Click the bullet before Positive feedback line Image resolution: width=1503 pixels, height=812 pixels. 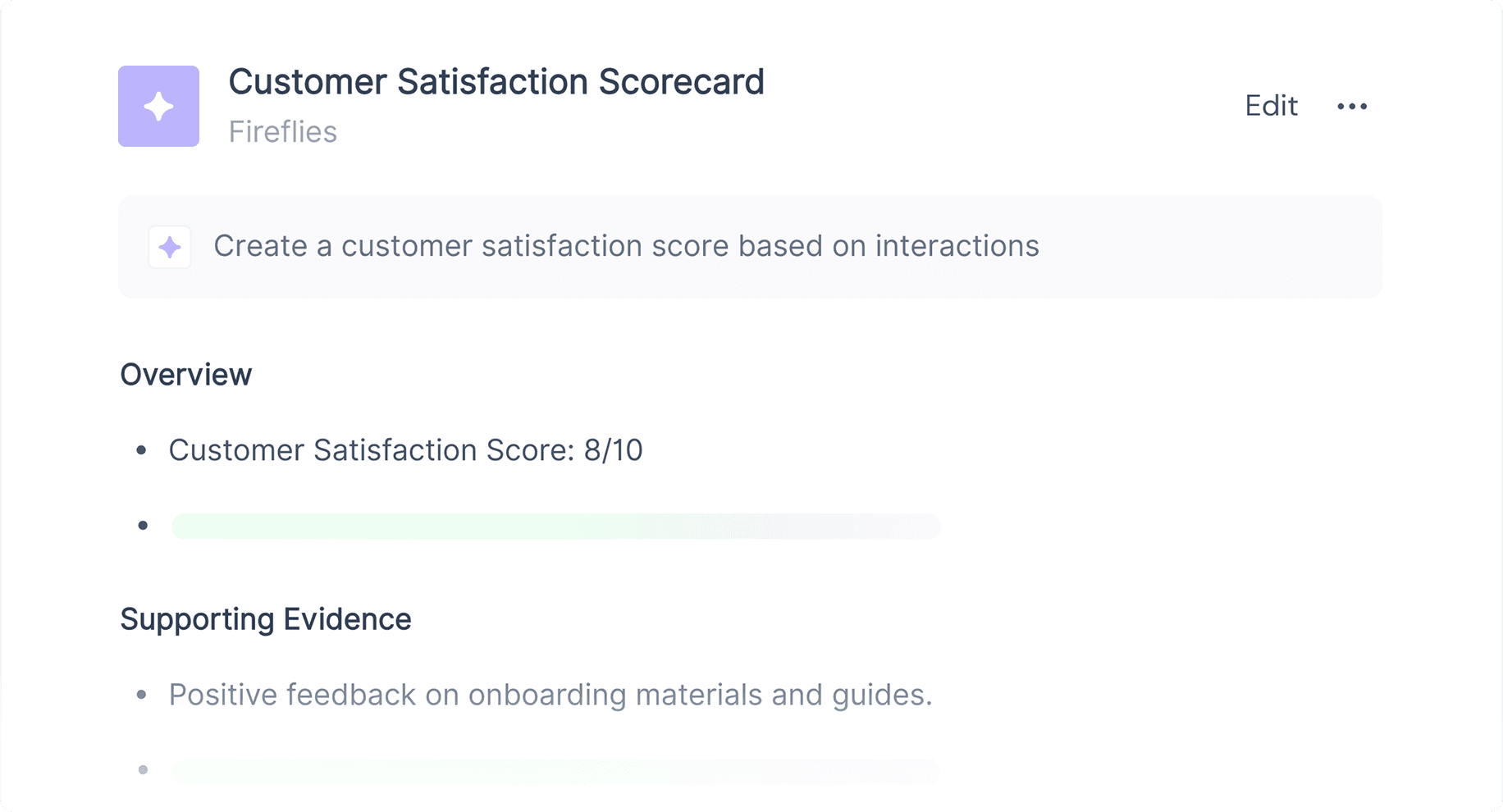(142, 695)
